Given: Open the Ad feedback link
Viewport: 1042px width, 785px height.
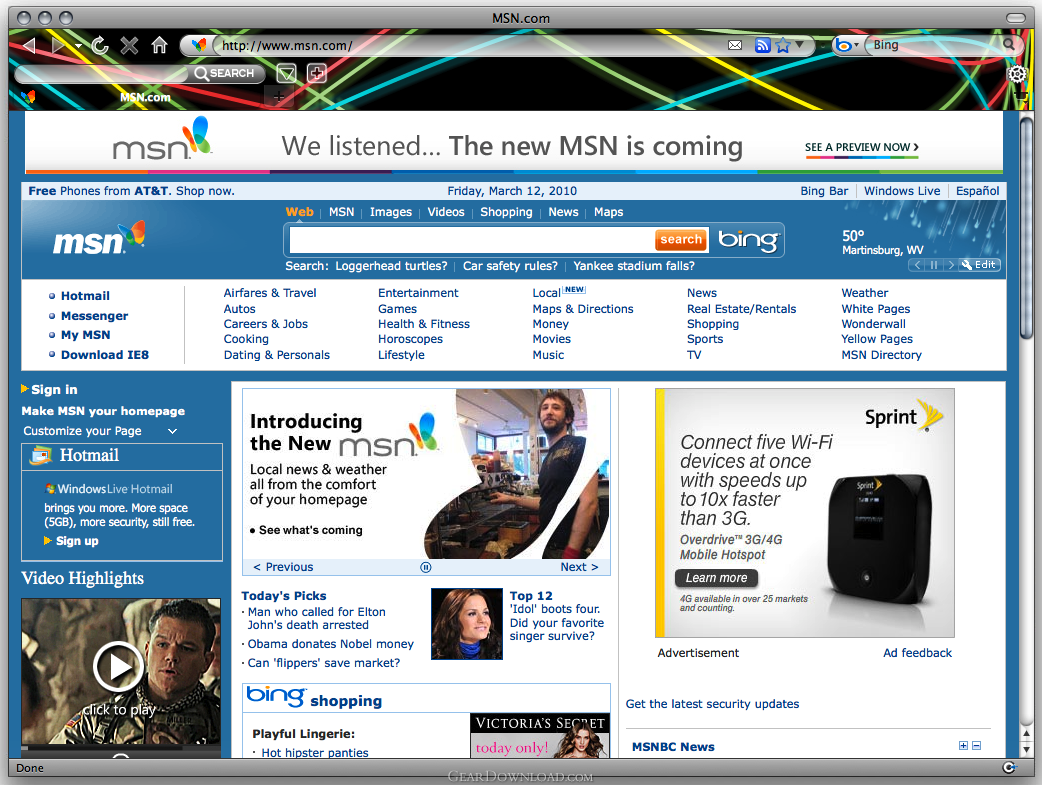Looking at the screenshot, I should pos(917,653).
